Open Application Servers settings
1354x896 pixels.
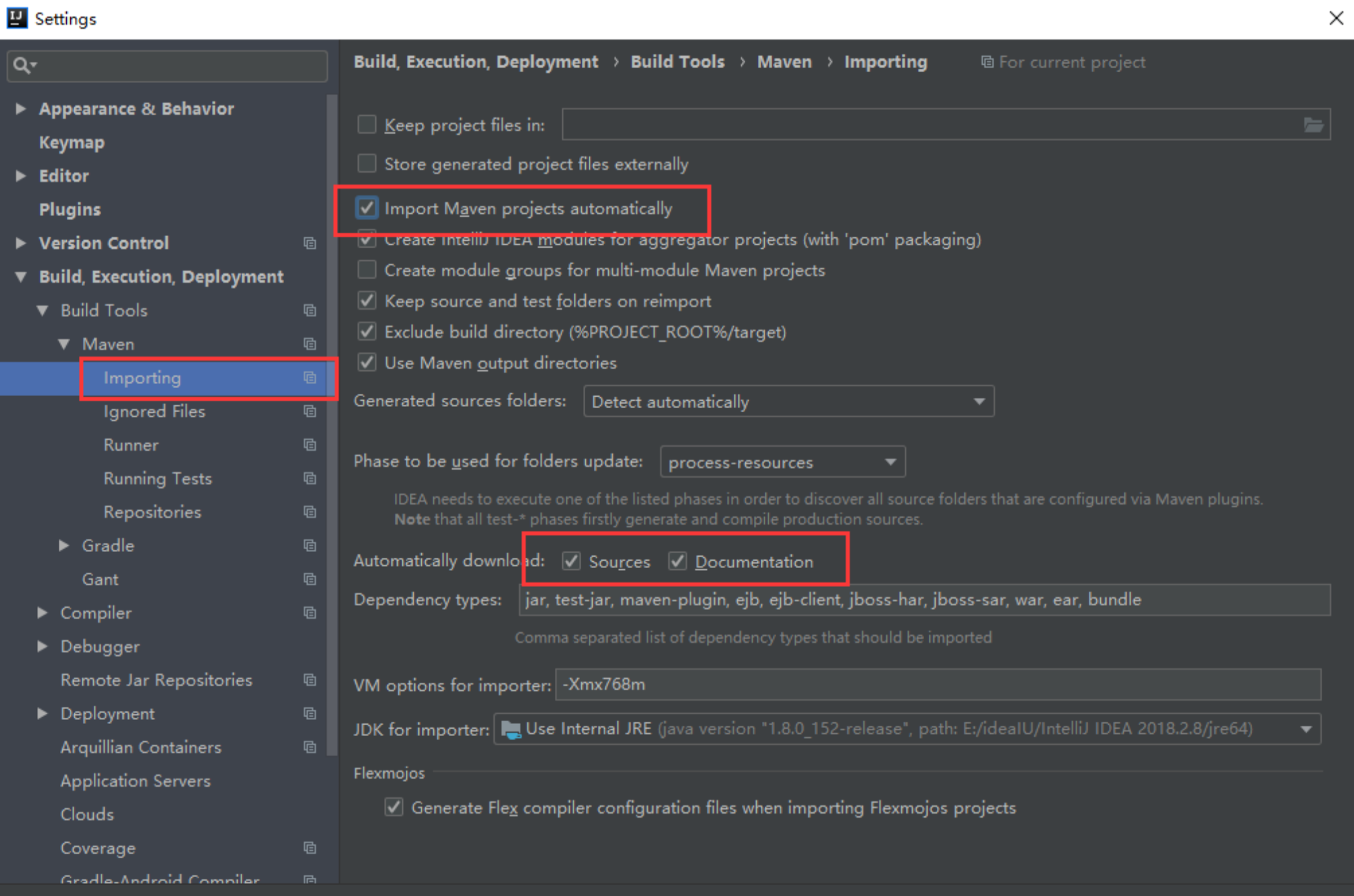click(x=135, y=781)
